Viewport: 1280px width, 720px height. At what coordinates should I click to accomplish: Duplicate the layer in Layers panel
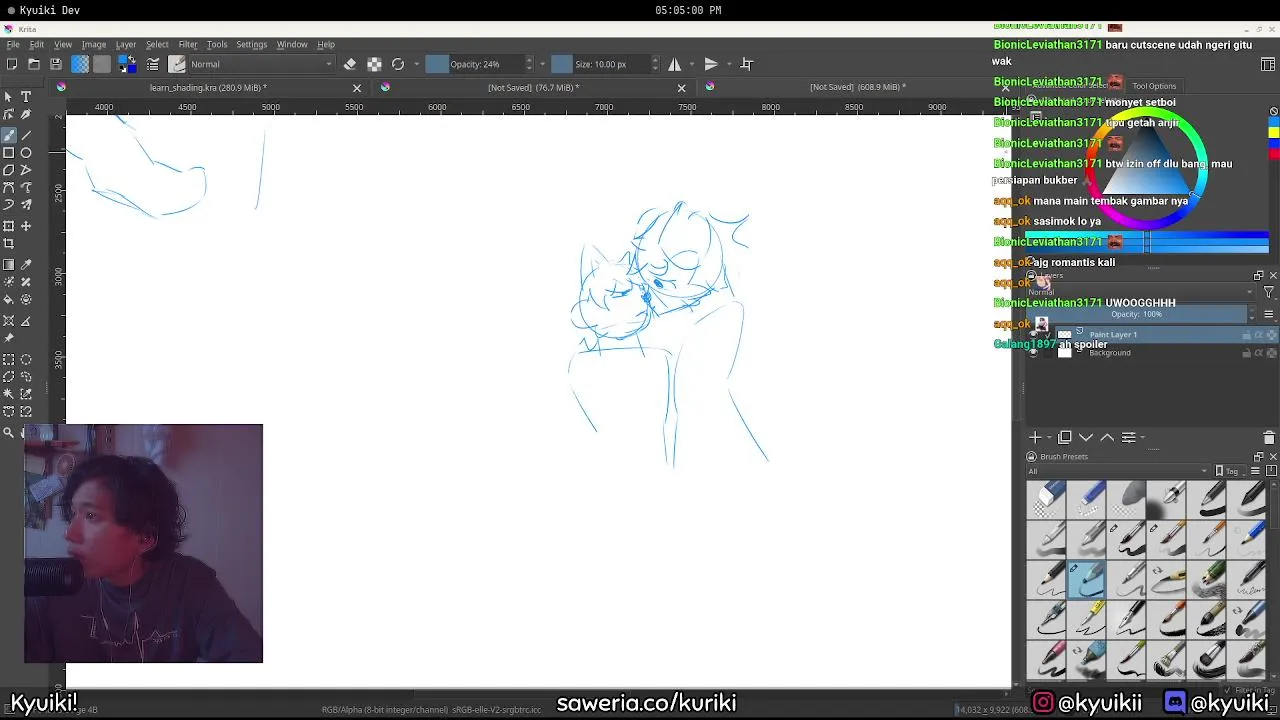pos(1065,438)
